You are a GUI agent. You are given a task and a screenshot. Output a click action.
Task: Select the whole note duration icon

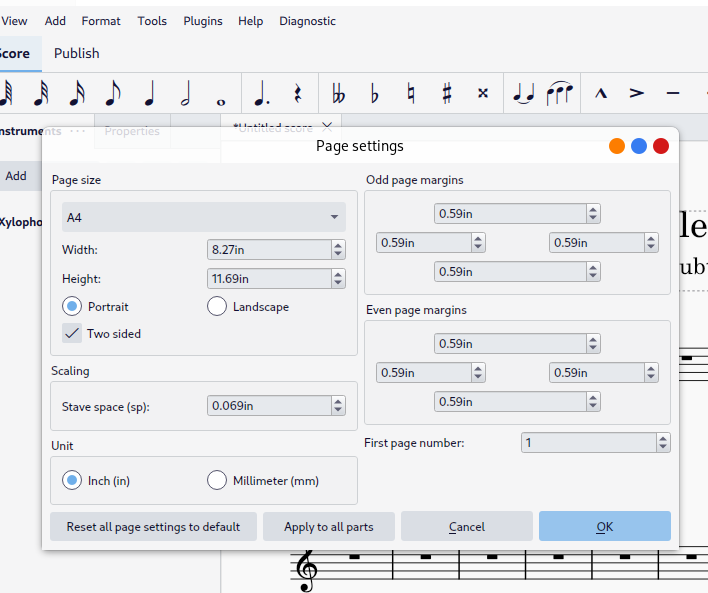click(x=221, y=102)
